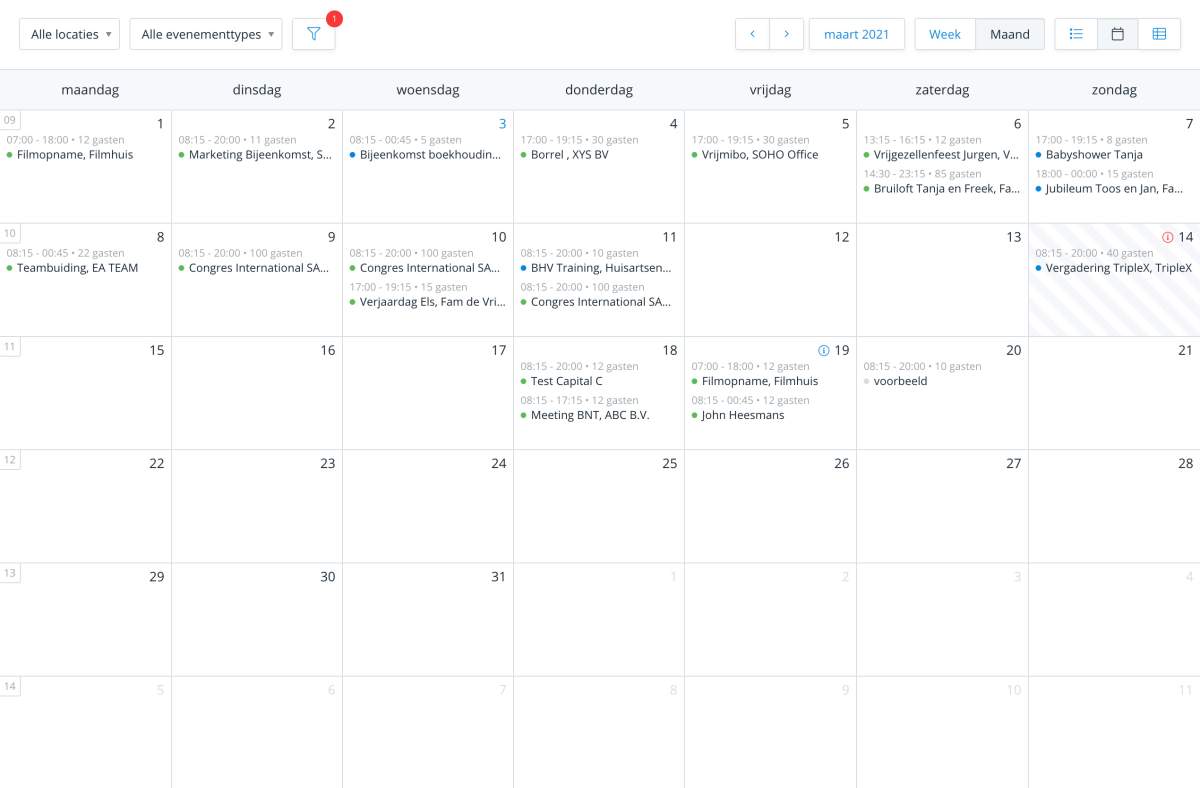The width and height of the screenshot is (1200, 788).
Task: Click week number 12 label
Action: 10,460
